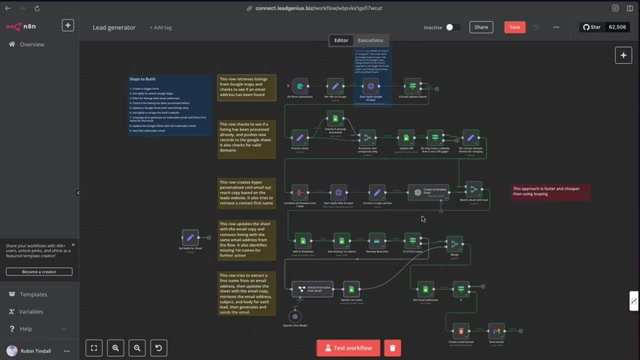Delete using the red trash button
The image size is (640, 360).
[393, 348]
